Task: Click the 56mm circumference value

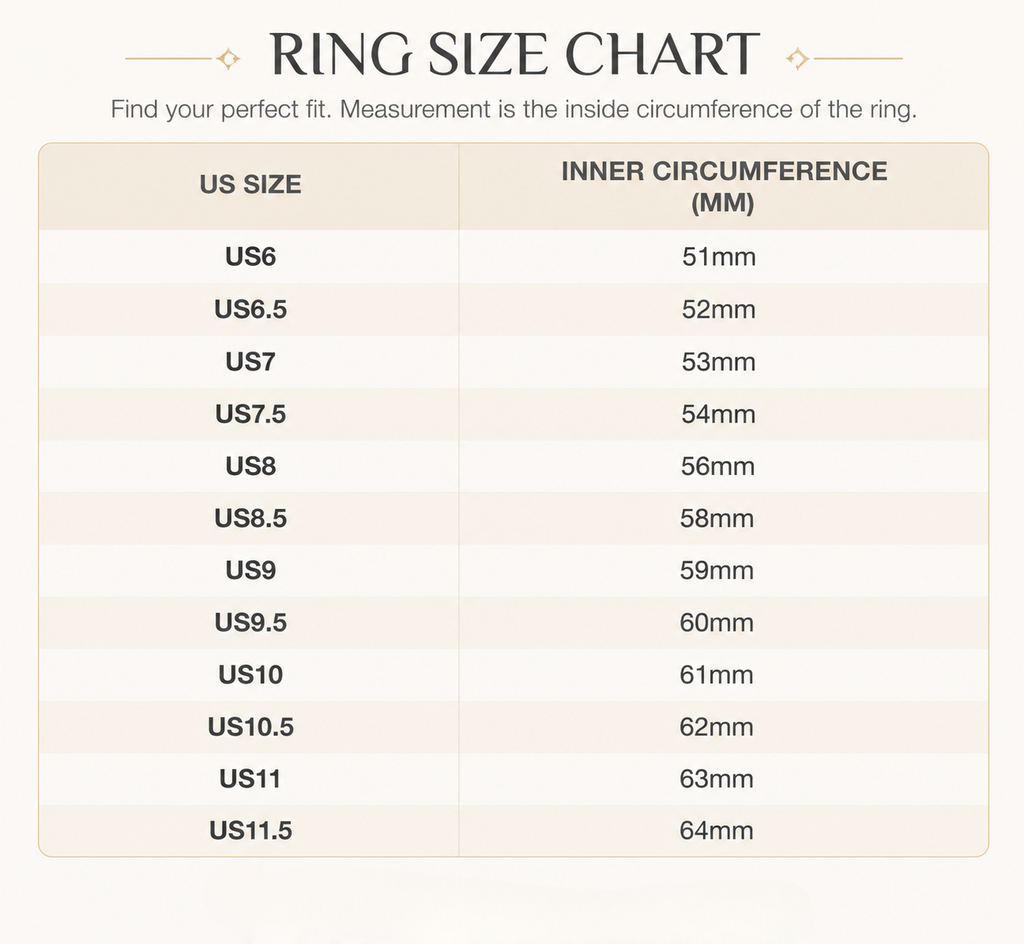Action: pos(718,466)
